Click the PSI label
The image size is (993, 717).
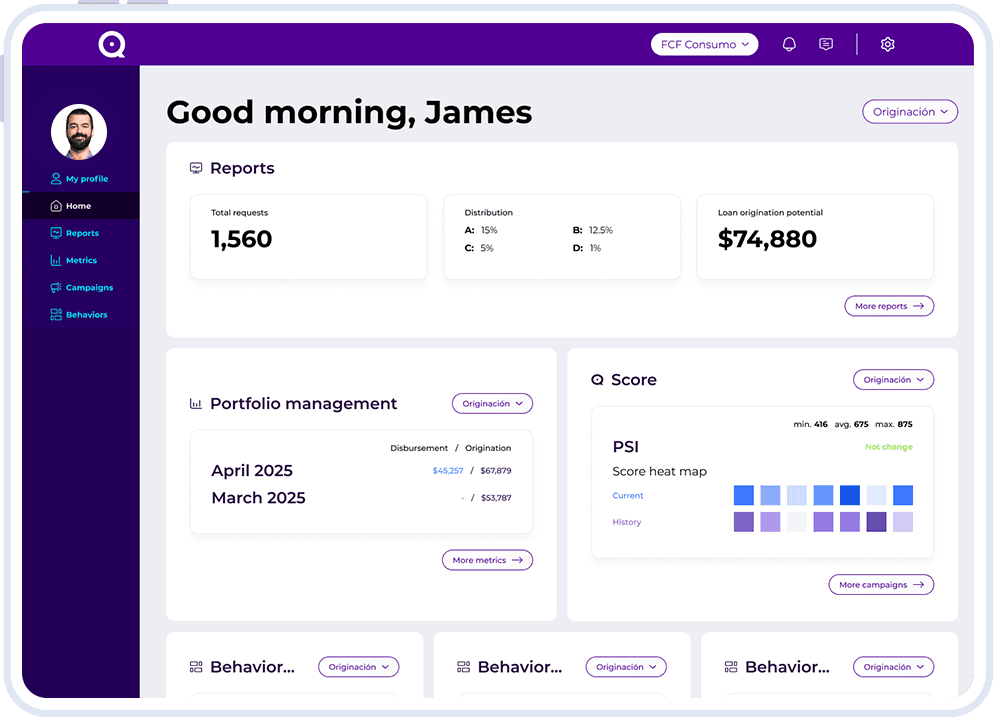[626, 447]
